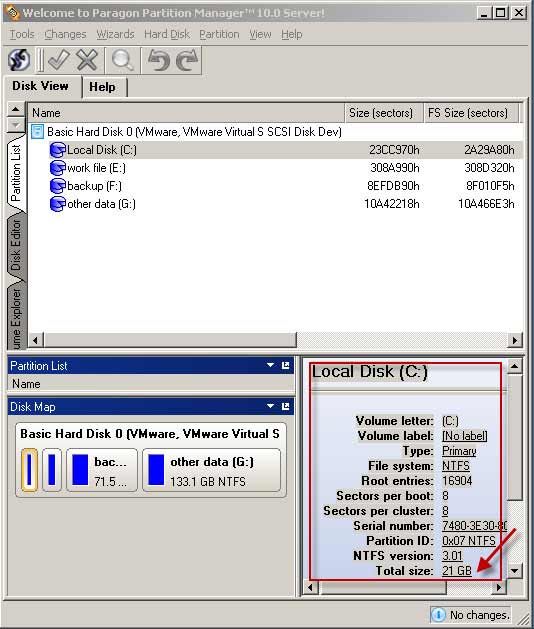Click the No changes status text
The height and width of the screenshot is (629, 534).
479,615
